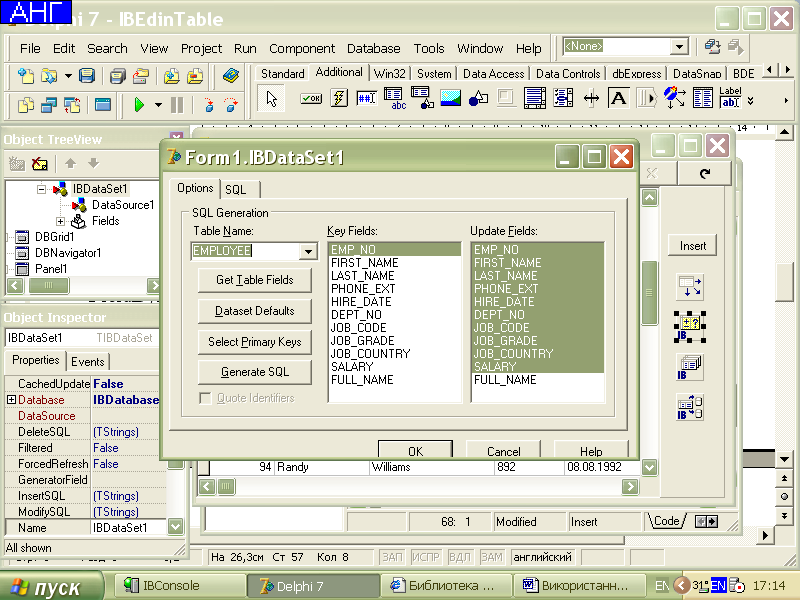The width and height of the screenshot is (800, 600).
Task: Click the Code tab at editor bottom
Action: pyautogui.click(x=666, y=521)
